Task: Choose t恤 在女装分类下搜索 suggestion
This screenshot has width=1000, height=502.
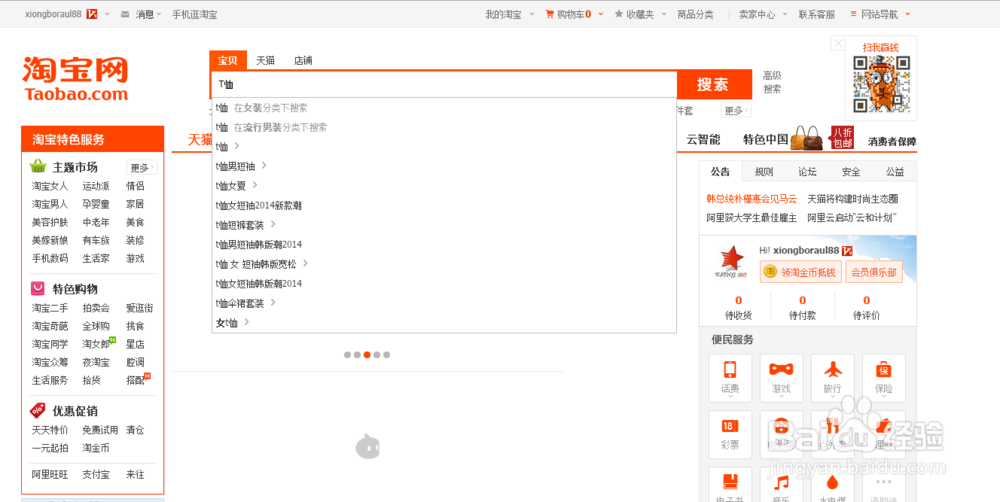Action: click(443, 108)
